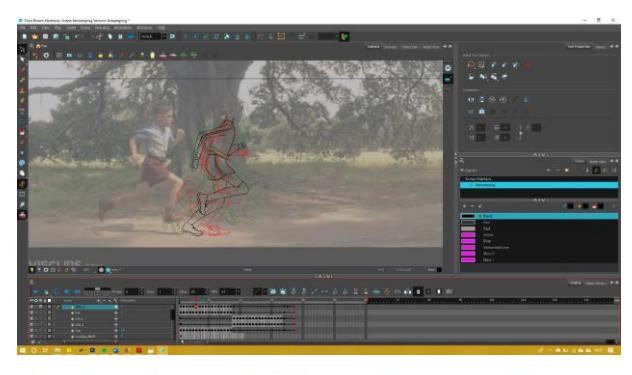Click the Cortana circle on taskbar
This screenshot has height=375, width=632.
(34, 350)
